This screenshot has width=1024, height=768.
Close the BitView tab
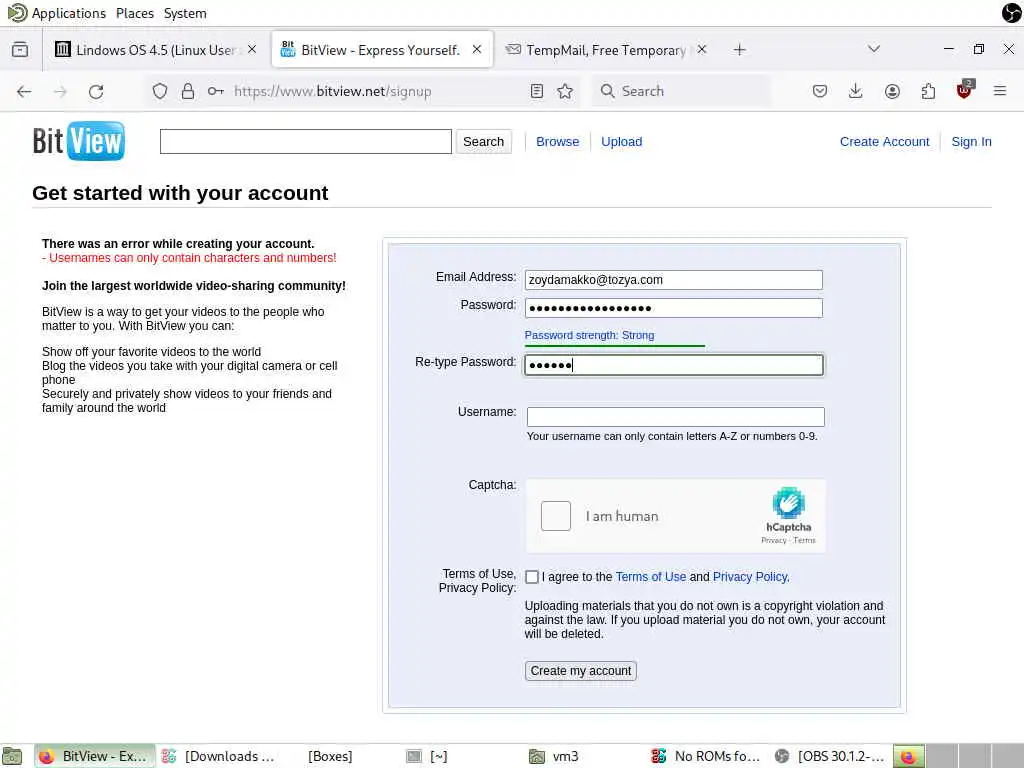[x=477, y=50]
